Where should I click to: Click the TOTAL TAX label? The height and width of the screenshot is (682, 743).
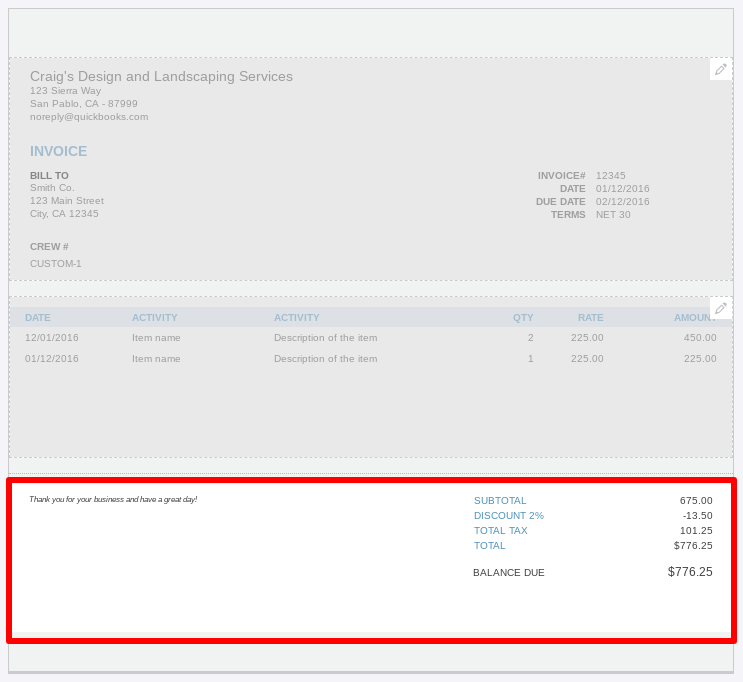pyautogui.click(x=502, y=531)
